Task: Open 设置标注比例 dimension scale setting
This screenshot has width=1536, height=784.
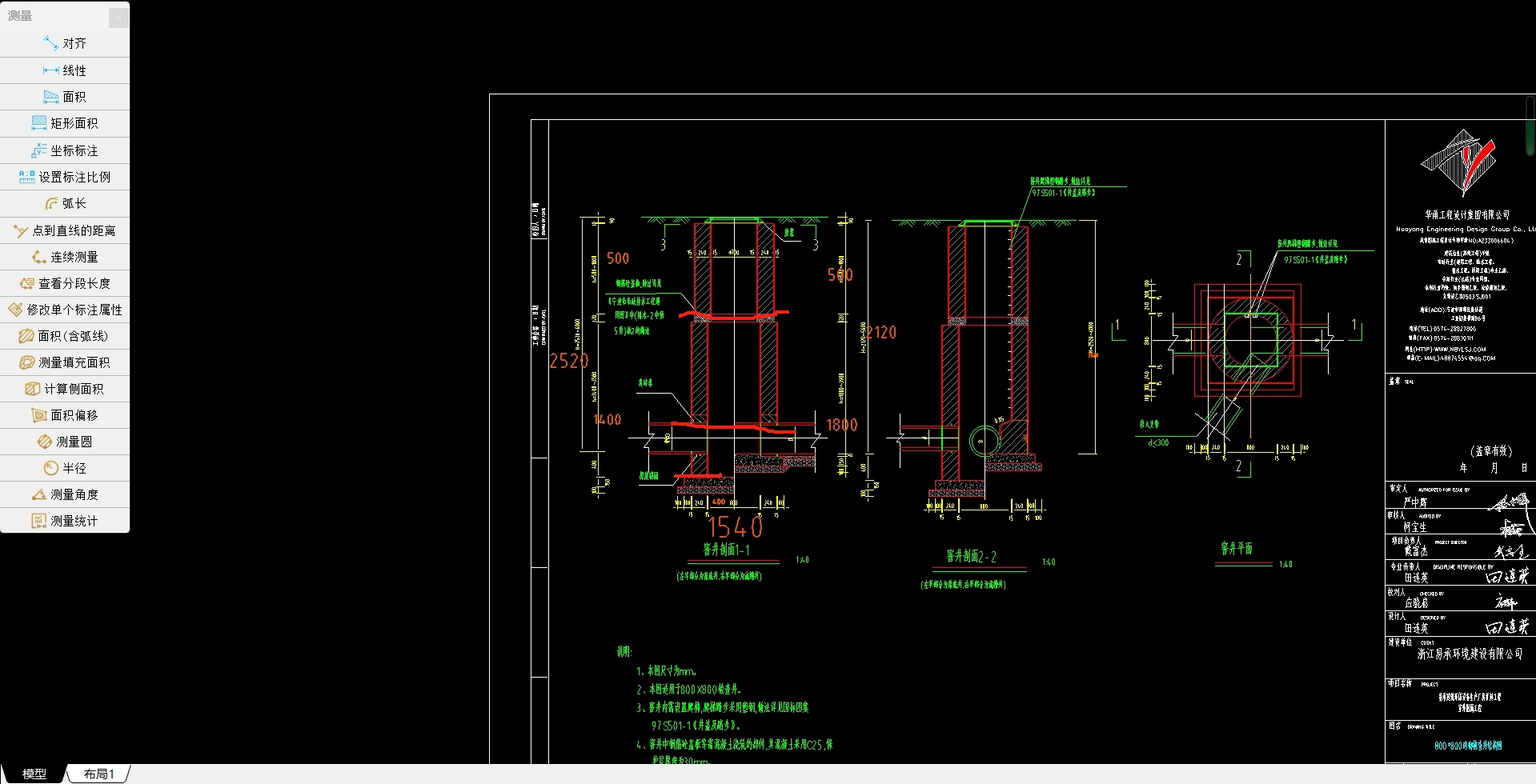Action: [x=65, y=177]
